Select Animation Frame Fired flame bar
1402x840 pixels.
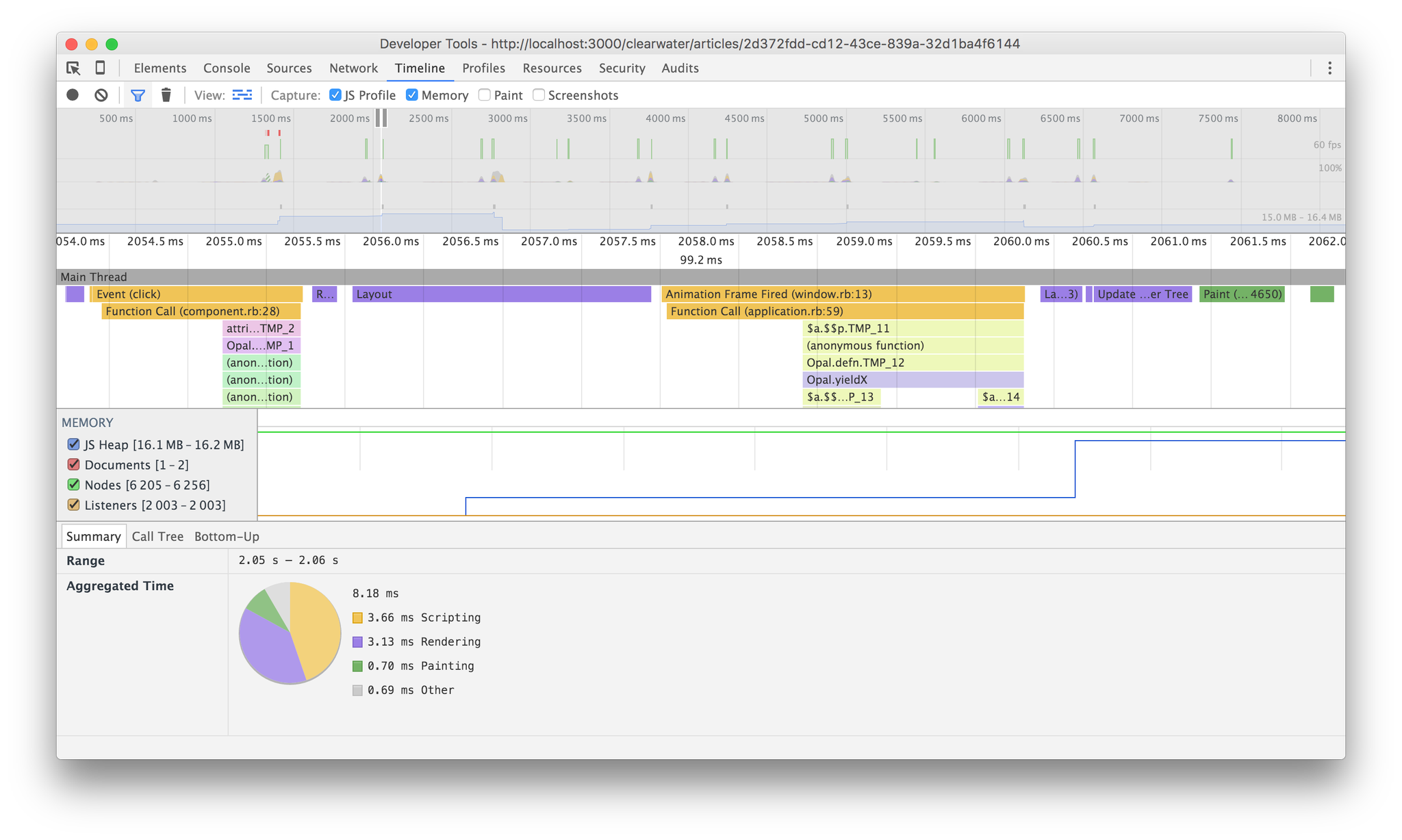point(843,294)
